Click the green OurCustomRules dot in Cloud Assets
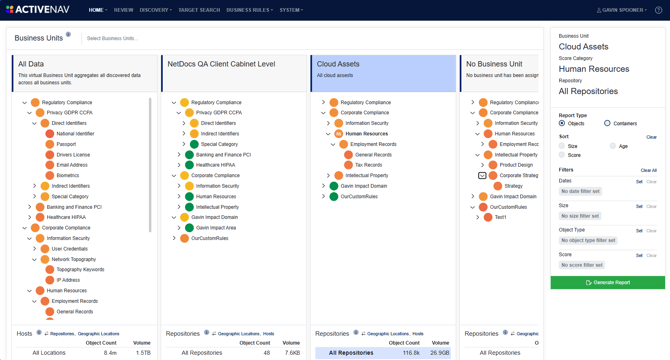Image resolution: width=670 pixels, height=360 pixels. [x=334, y=196]
